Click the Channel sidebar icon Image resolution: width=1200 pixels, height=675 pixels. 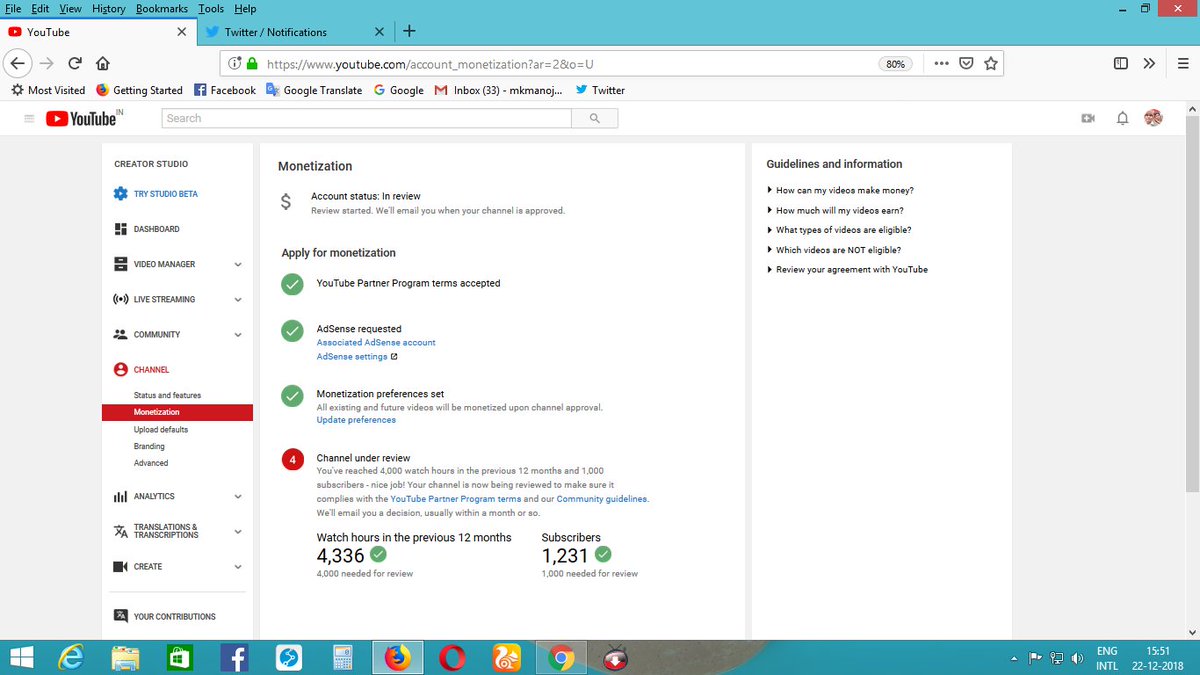[120, 369]
